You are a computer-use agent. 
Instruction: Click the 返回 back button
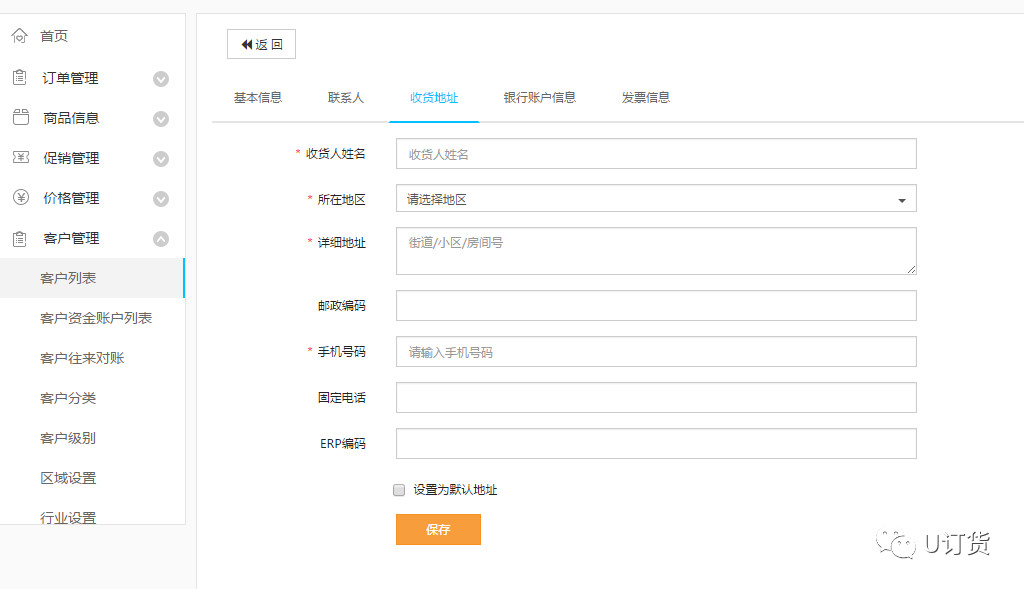(261, 45)
